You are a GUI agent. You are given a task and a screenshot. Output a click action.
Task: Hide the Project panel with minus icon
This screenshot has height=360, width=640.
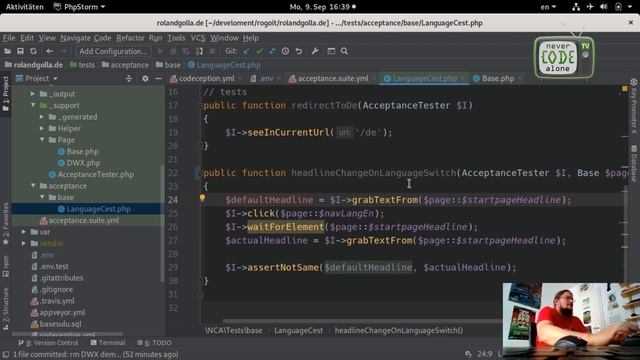click(x=158, y=78)
